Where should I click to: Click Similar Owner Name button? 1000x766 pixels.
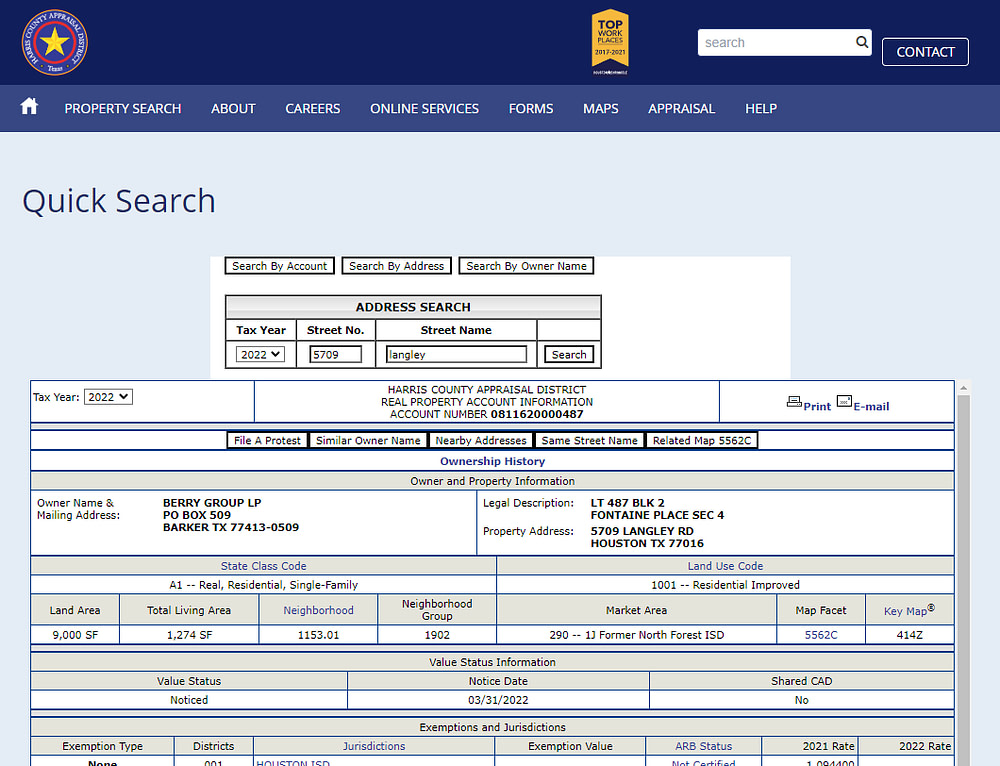(x=368, y=440)
